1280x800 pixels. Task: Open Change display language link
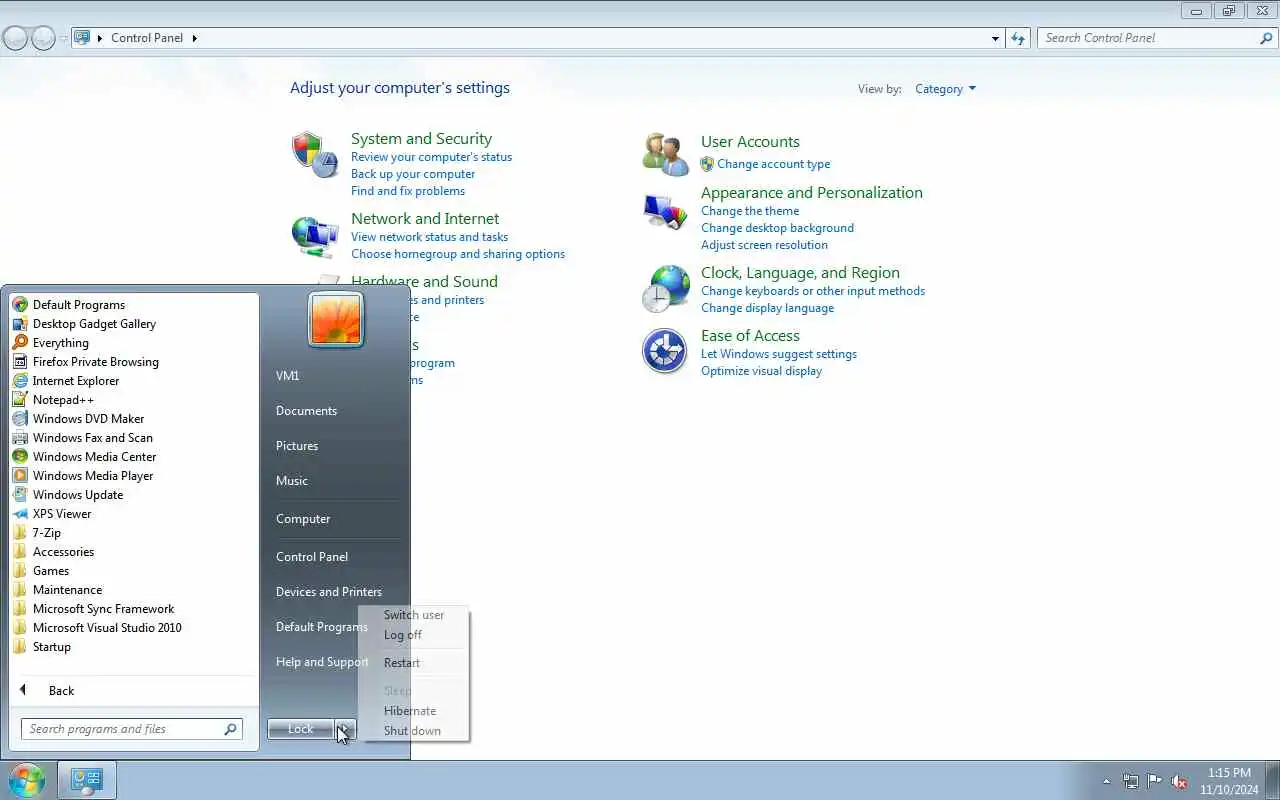767,308
